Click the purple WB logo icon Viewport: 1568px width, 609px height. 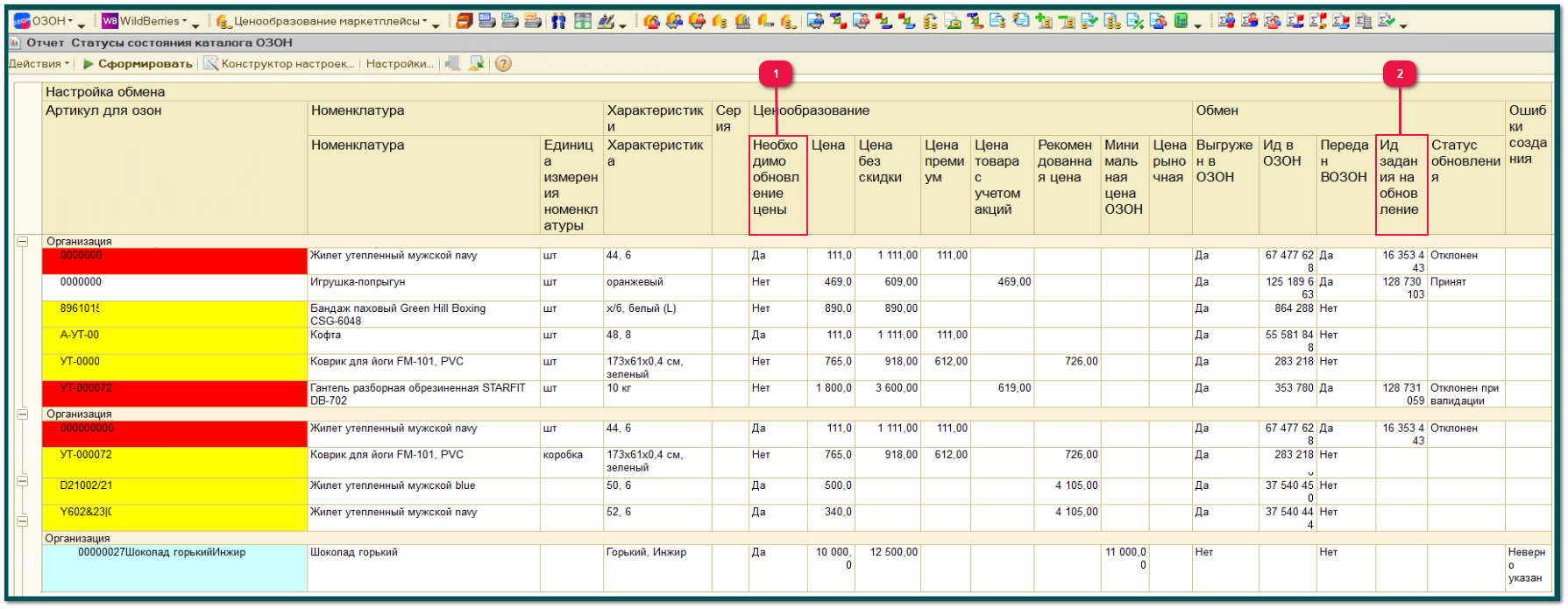click(110, 21)
